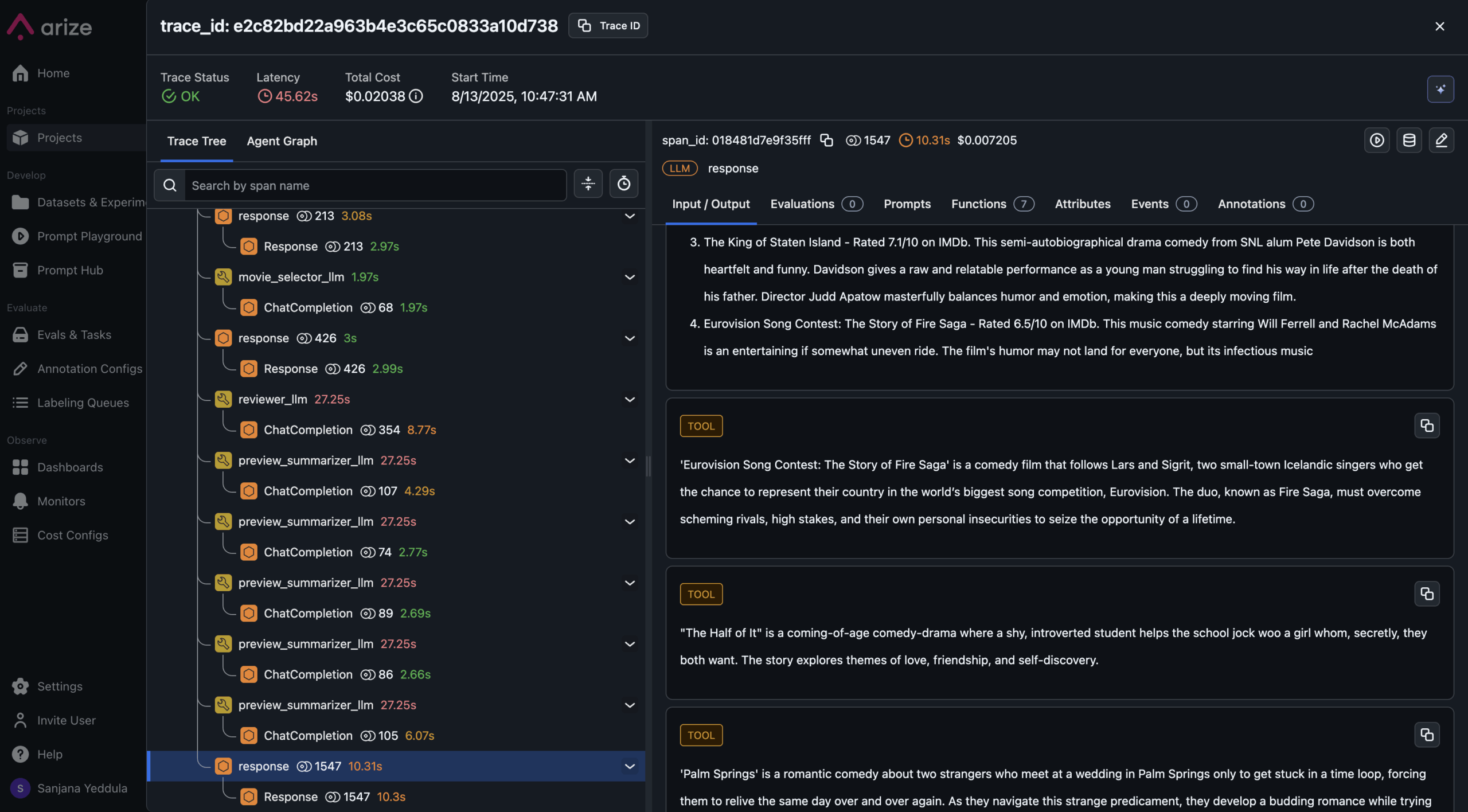Click the Total Cost info icon

(x=416, y=96)
